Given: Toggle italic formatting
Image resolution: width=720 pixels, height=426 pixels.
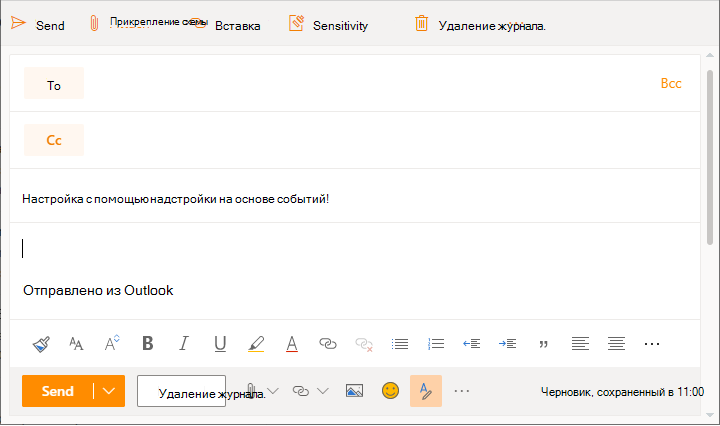Looking at the screenshot, I should pyautogui.click(x=184, y=343).
